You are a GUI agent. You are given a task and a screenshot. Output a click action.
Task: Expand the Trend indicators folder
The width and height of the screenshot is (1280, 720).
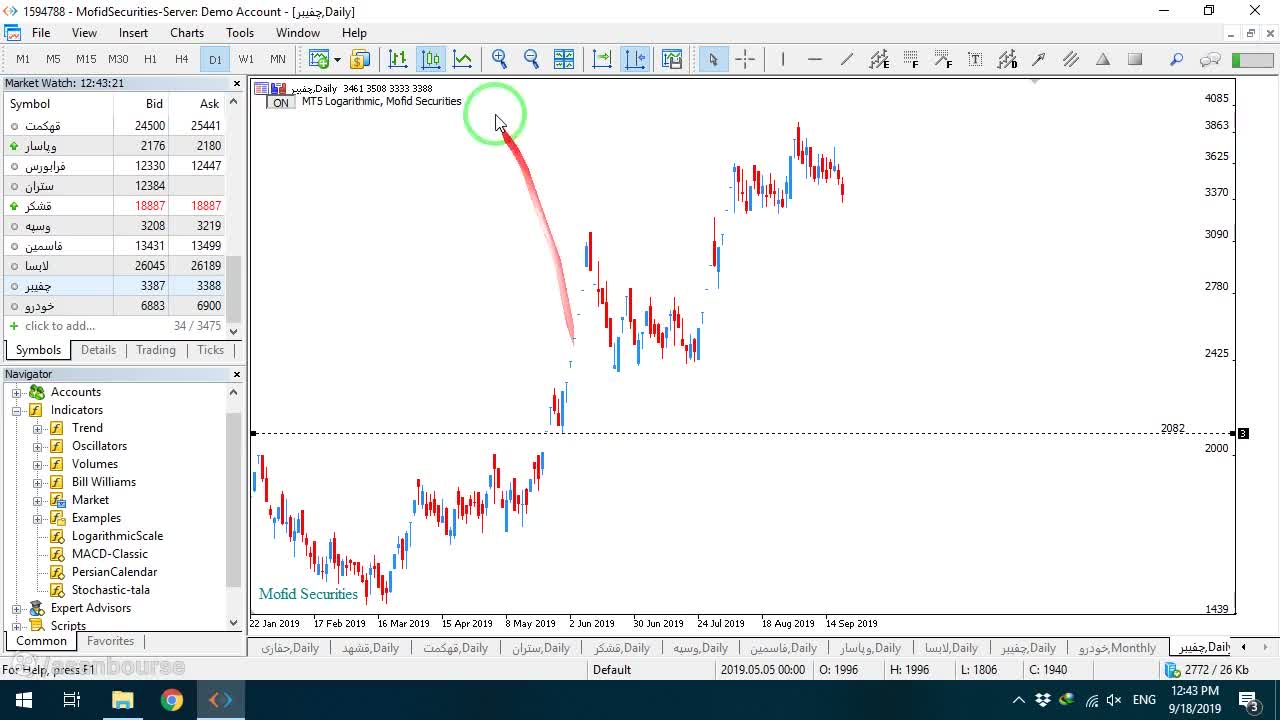tap(38, 428)
